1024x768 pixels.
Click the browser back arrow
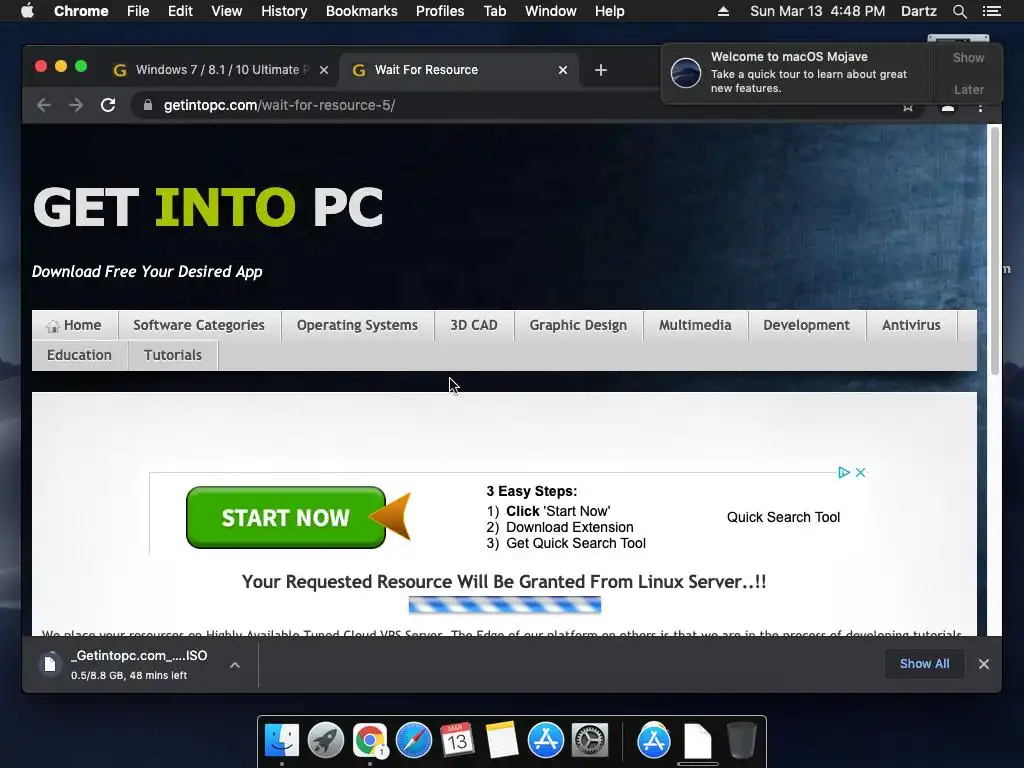click(44, 105)
